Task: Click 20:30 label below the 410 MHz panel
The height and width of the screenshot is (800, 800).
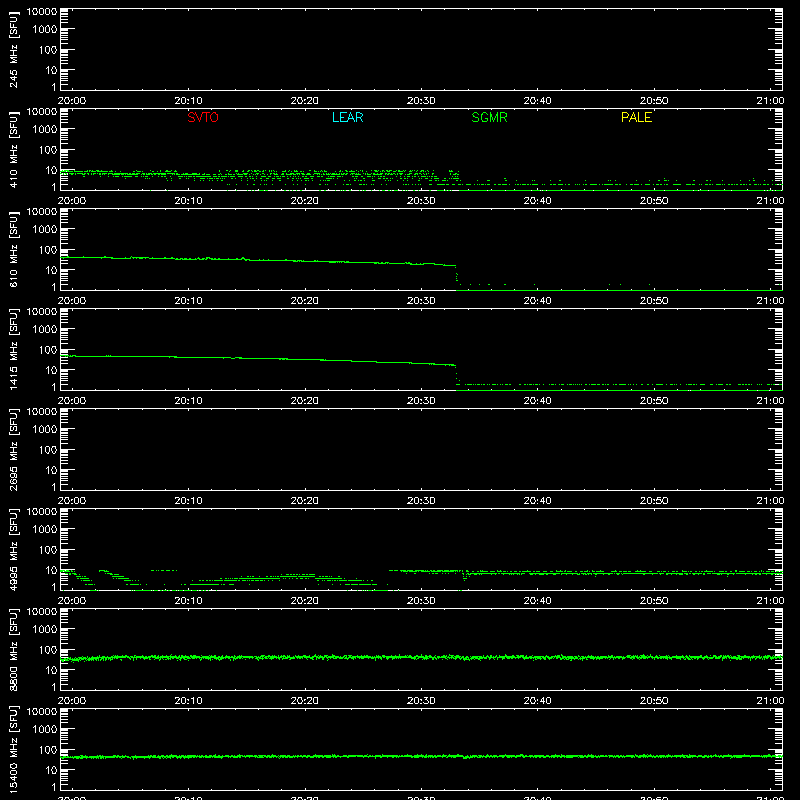Action: (x=421, y=201)
